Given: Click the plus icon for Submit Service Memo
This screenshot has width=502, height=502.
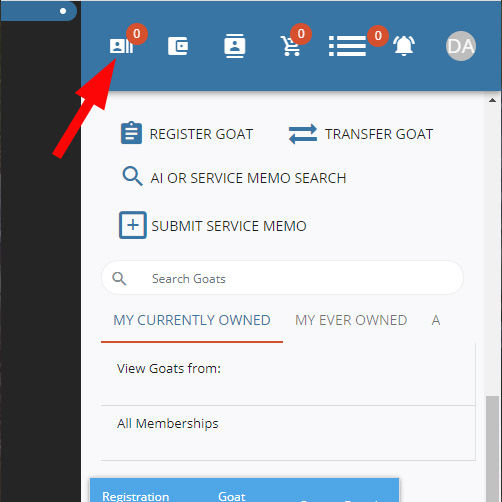Looking at the screenshot, I should (x=133, y=225).
